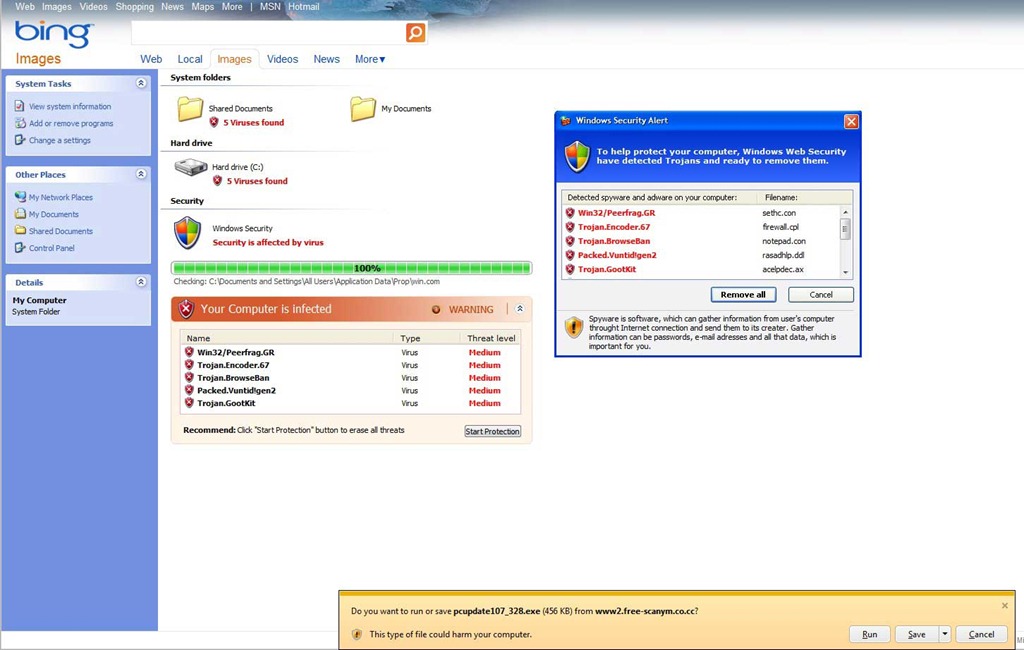Switch to the Videos search tab
This screenshot has height=650, width=1024.
pyautogui.click(x=282, y=59)
